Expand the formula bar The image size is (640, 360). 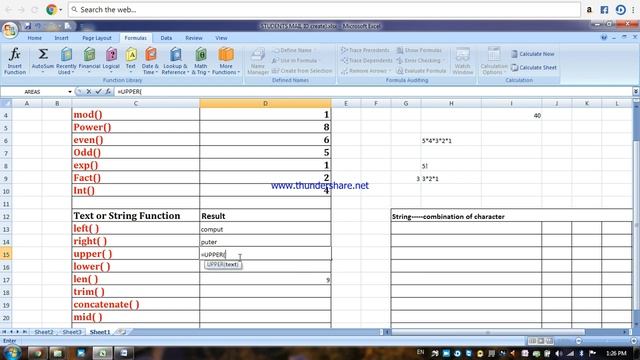point(636,92)
